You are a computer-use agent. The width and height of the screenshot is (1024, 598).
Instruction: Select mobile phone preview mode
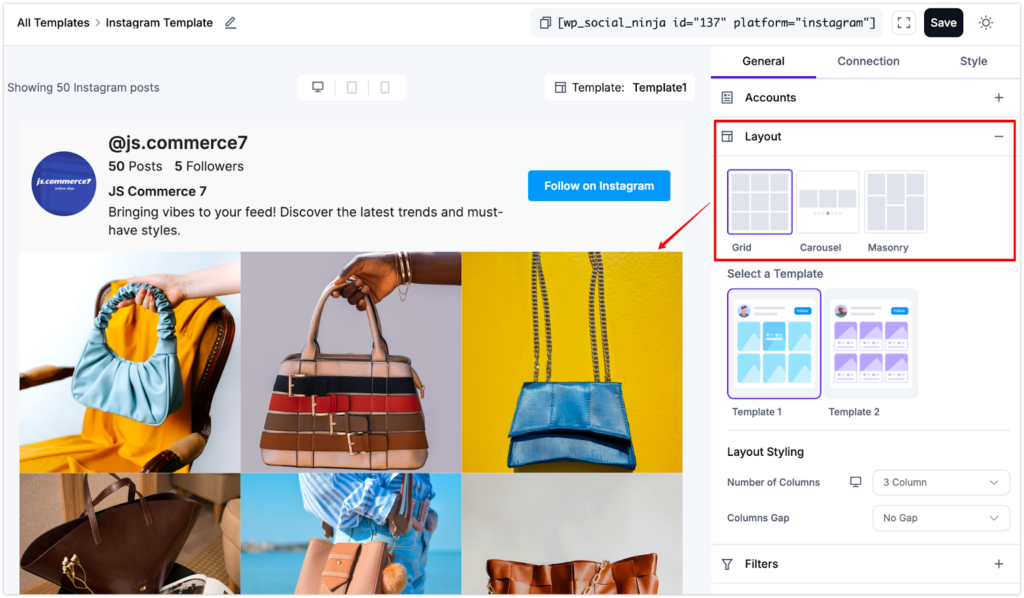click(x=386, y=87)
